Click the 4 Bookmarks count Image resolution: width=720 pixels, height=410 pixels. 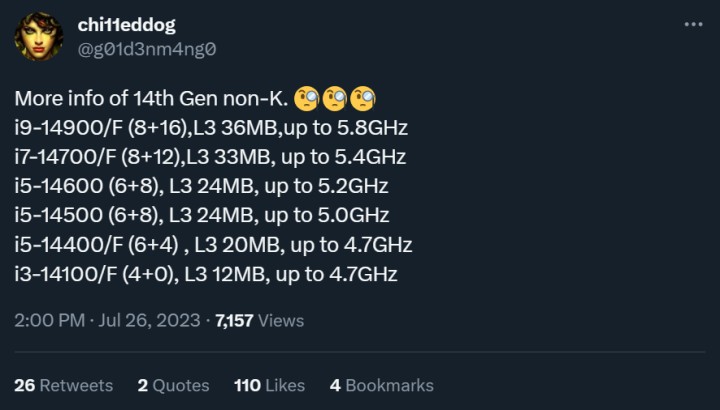(382, 385)
